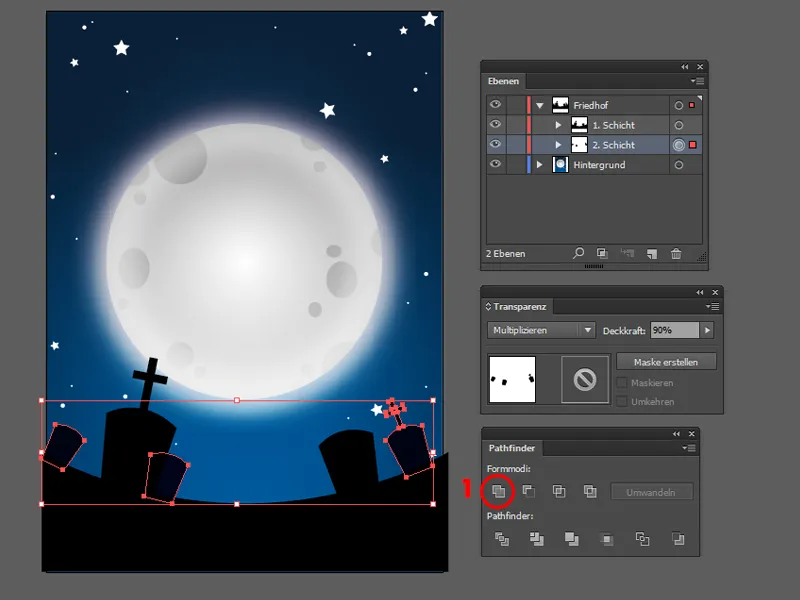Apply the Intersect shape mode
This screenshot has width=800, height=600.
point(559,491)
